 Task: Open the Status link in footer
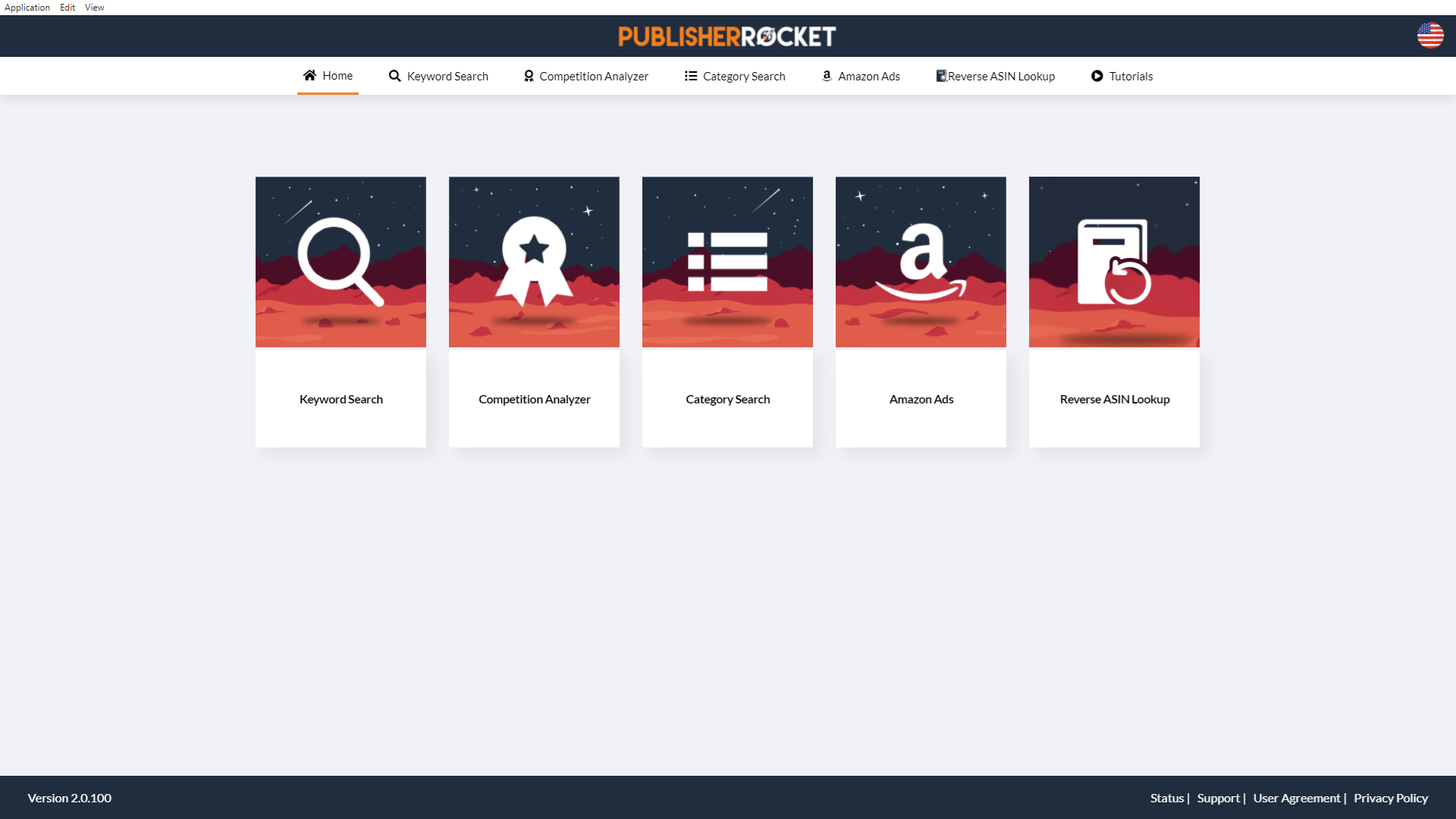[x=1166, y=798]
